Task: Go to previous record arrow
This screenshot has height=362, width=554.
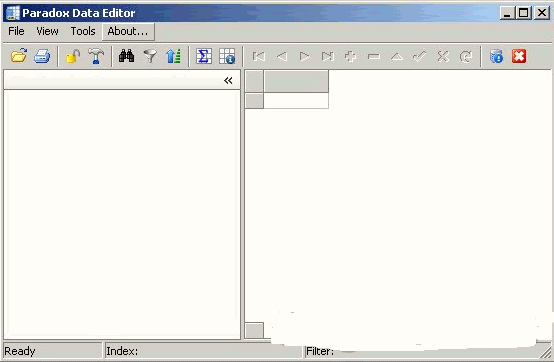Action: coord(282,56)
